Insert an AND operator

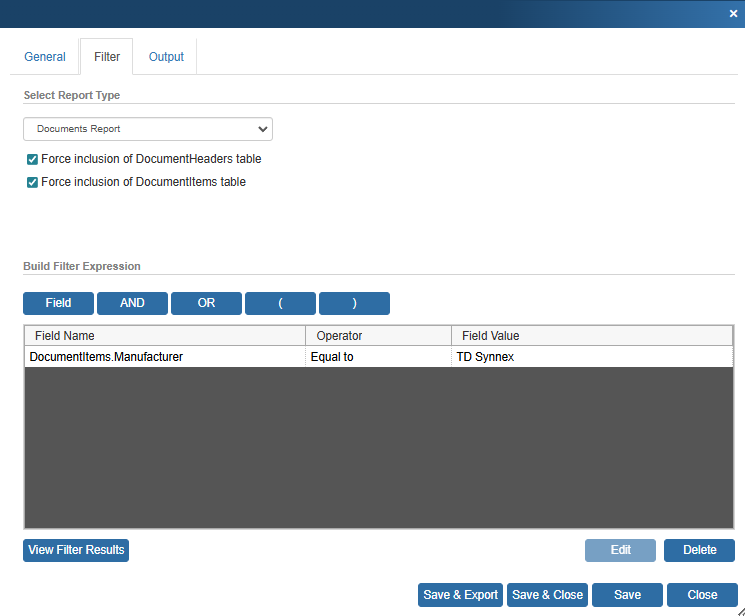132,303
